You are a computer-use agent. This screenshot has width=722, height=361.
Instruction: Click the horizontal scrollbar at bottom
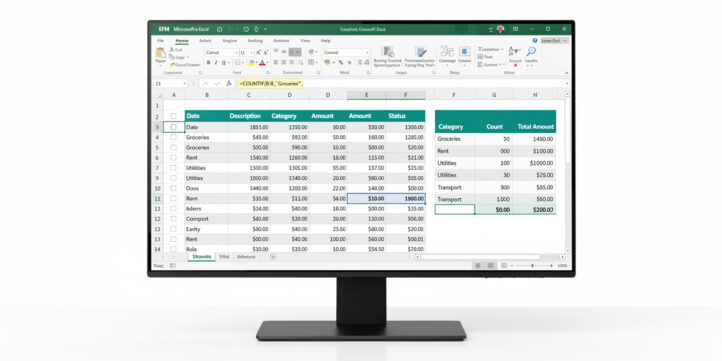490,257
